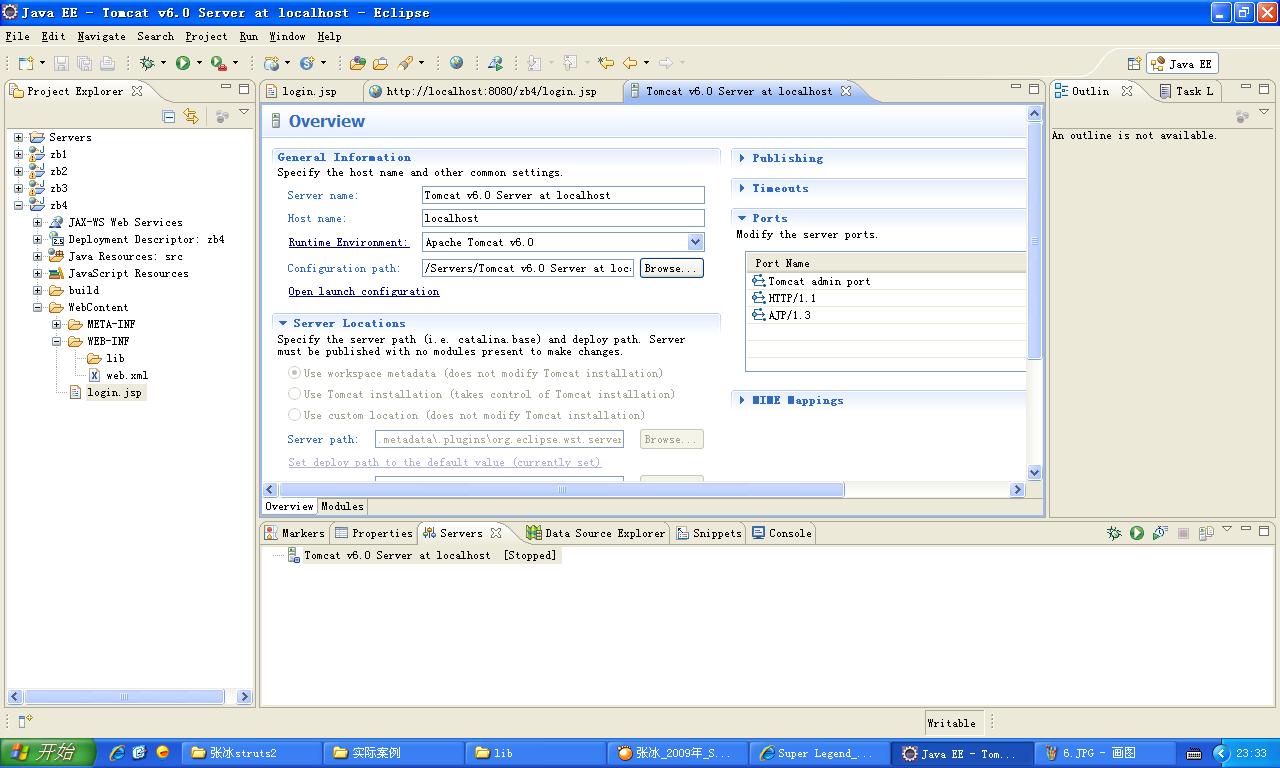The height and width of the screenshot is (768, 1280).
Task: Select Use custom location radio option
Action: [x=294, y=415]
